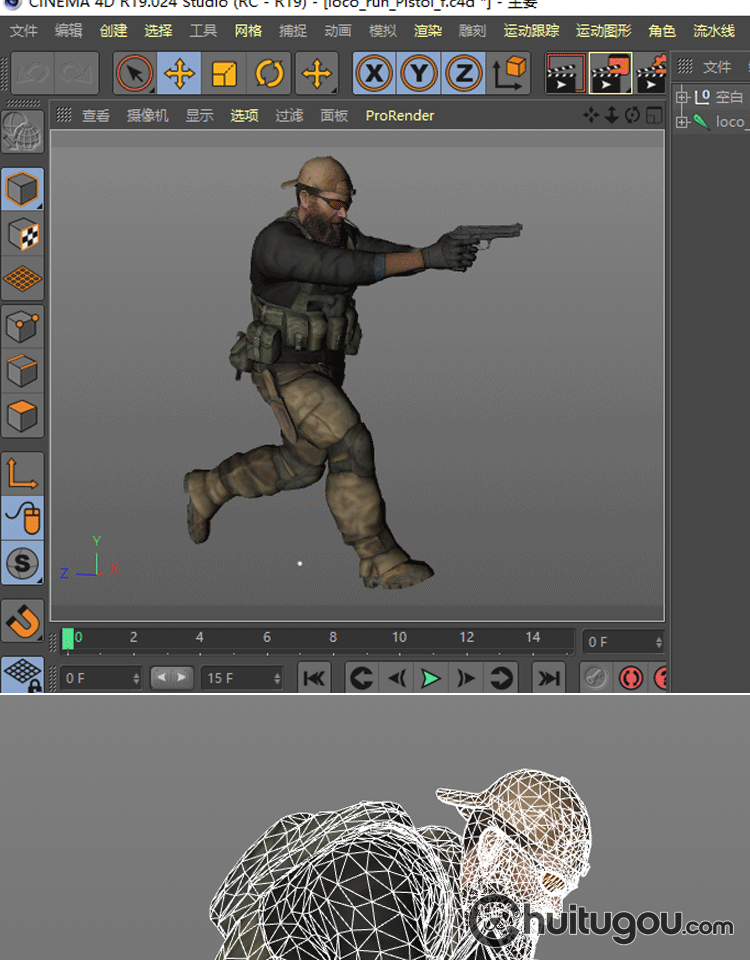
Task: Toggle the magnet Snap button
Action: click(x=22, y=622)
